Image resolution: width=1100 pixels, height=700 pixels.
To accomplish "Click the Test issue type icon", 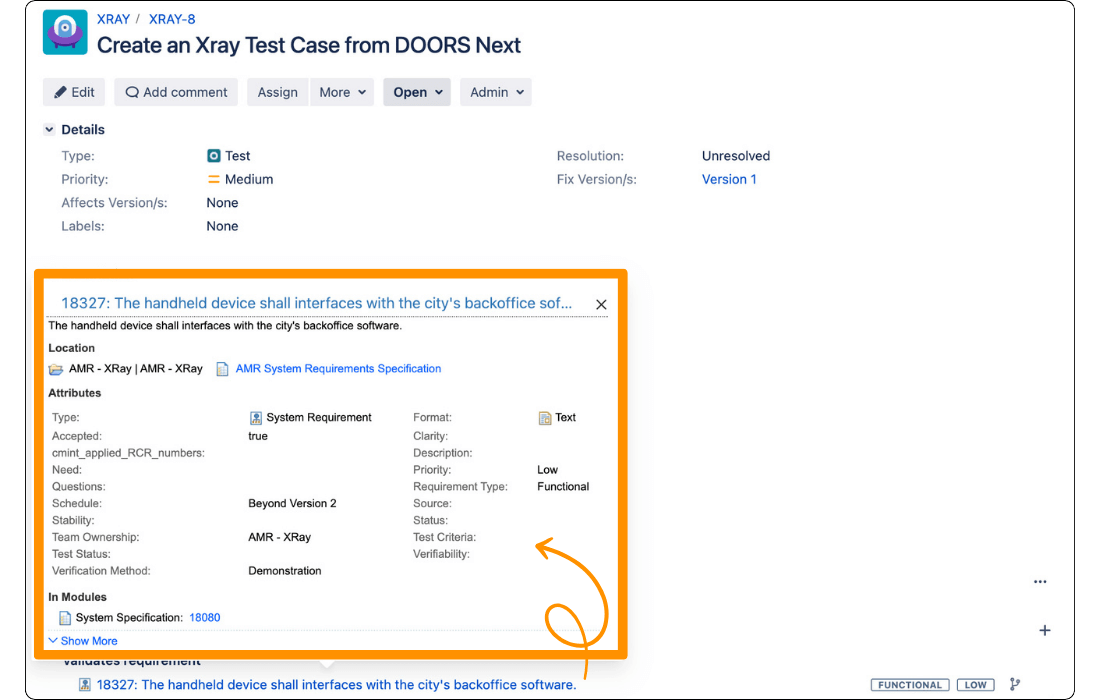I will 214,156.
